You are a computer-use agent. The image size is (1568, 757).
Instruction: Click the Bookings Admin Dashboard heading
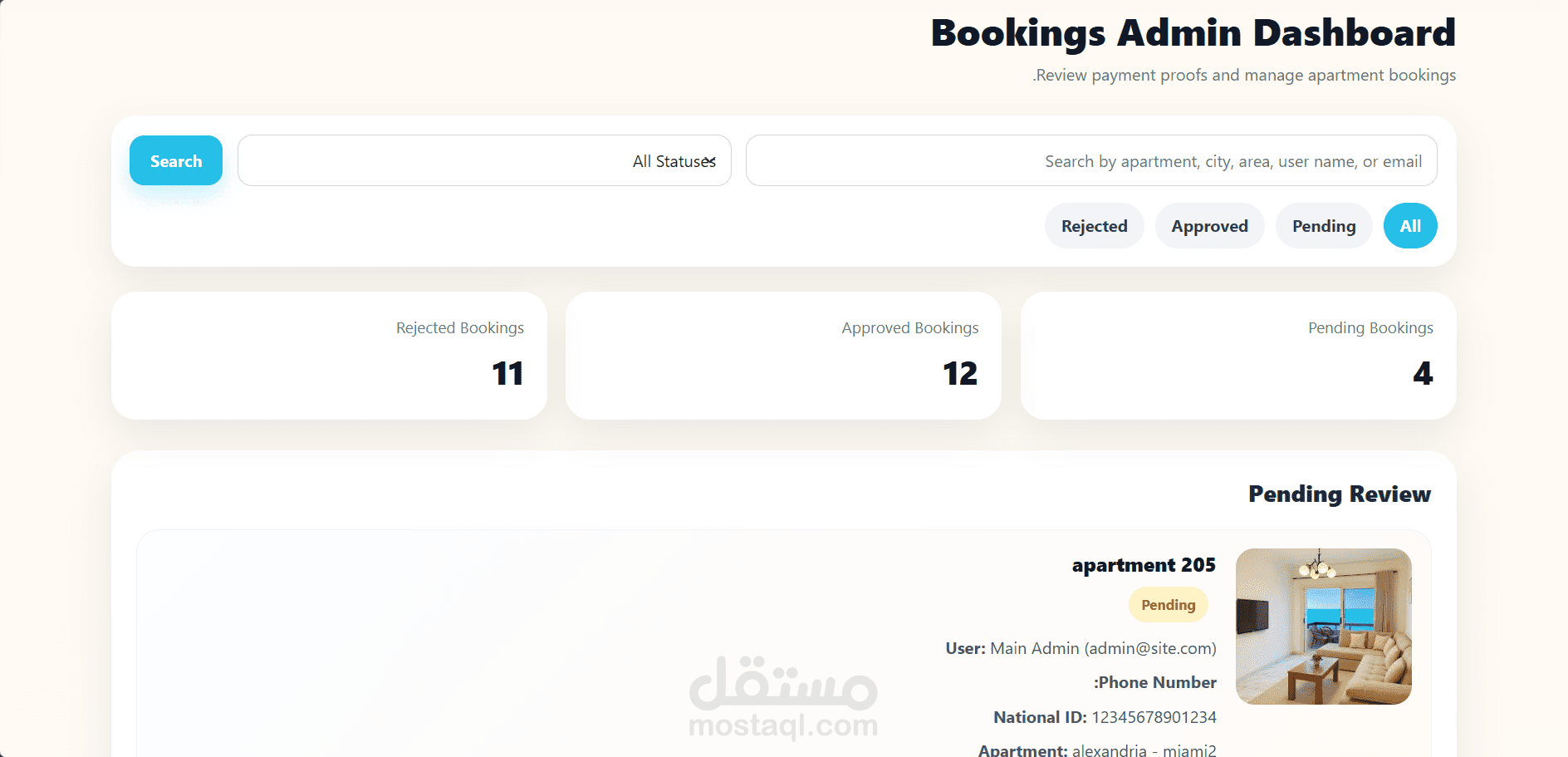pos(1193,33)
